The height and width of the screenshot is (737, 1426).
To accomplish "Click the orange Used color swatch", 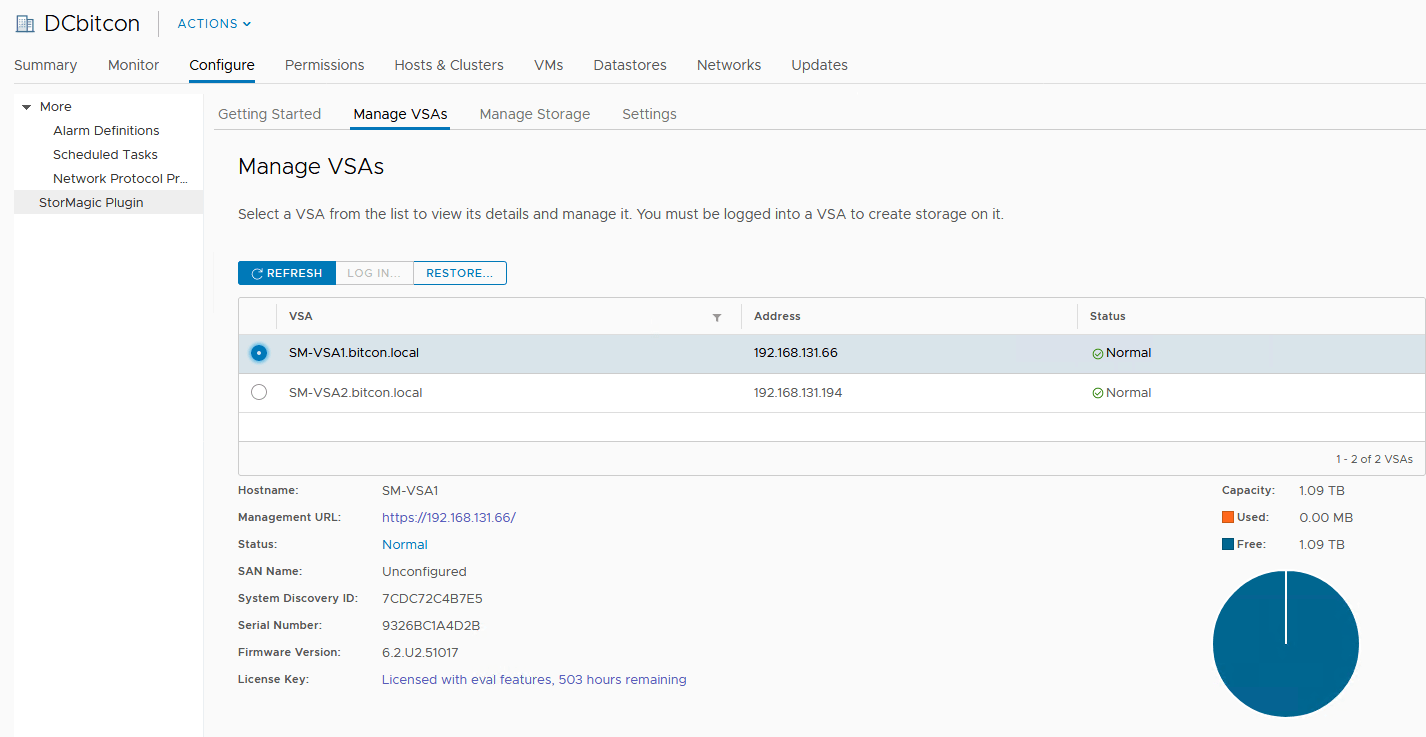I will 1228,517.
